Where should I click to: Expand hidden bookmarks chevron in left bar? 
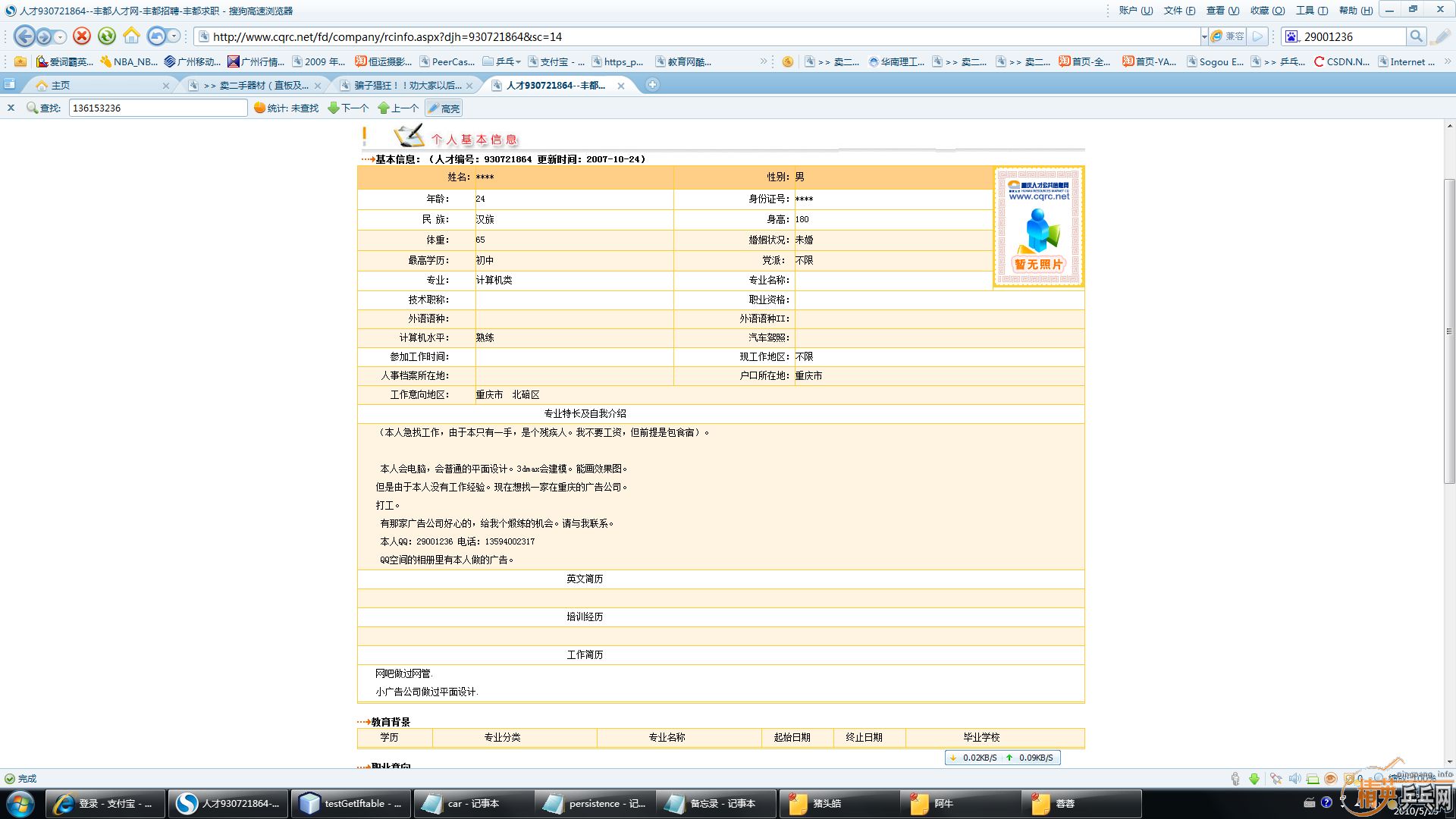coord(764,61)
